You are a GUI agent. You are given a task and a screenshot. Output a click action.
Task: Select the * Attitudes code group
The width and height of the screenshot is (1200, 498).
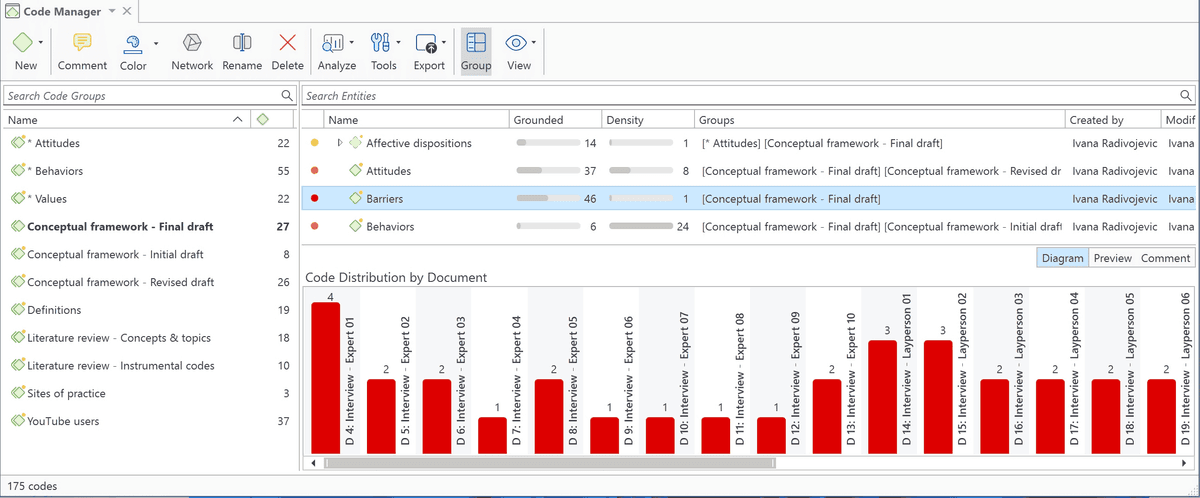pos(150,143)
